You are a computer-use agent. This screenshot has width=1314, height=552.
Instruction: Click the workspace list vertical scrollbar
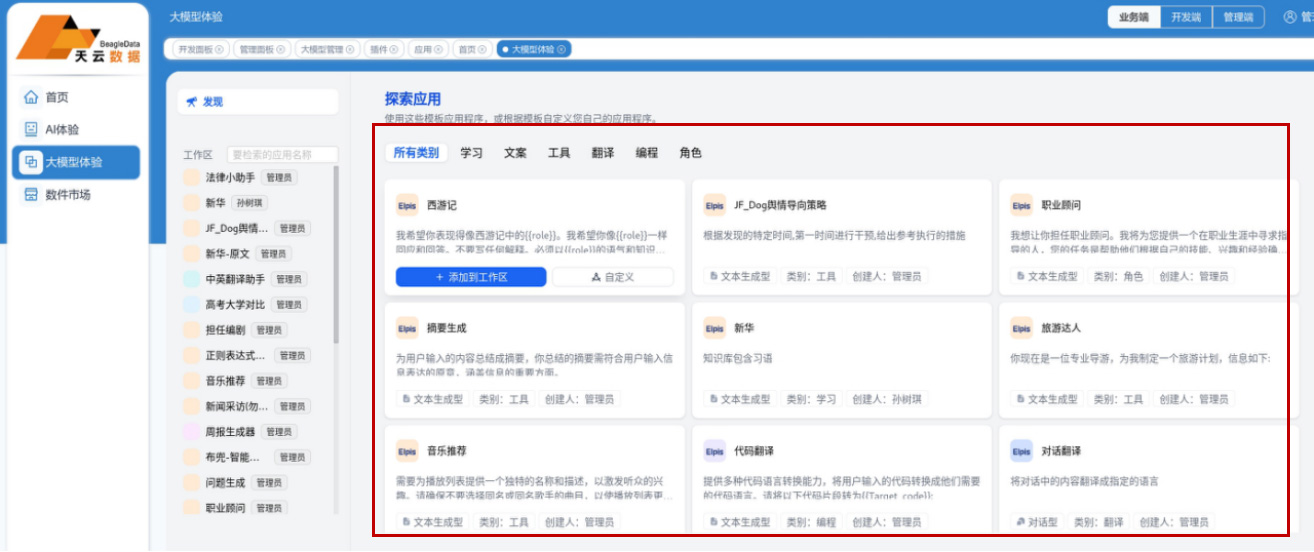click(336, 255)
